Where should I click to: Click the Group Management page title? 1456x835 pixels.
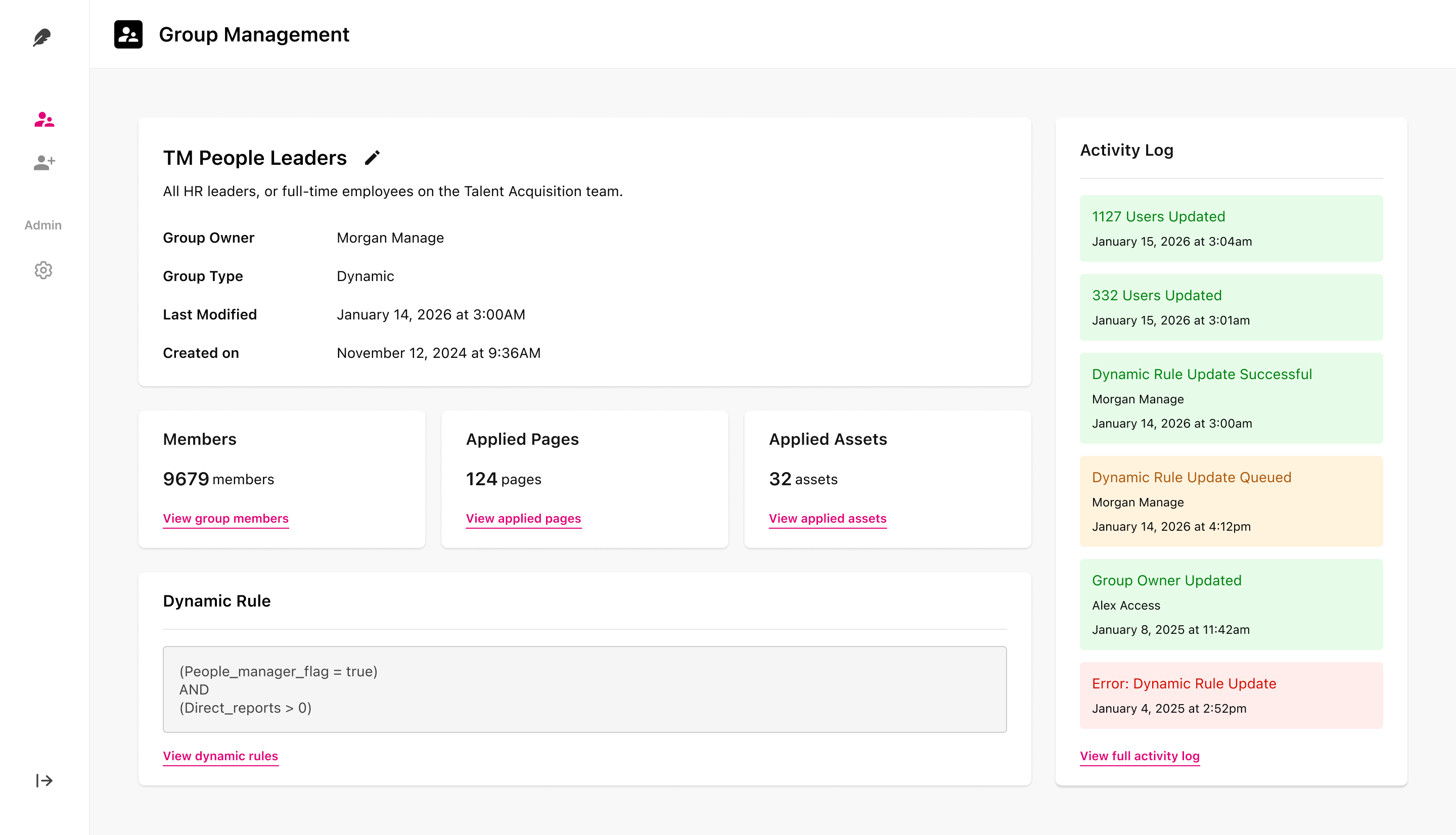(254, 34)
